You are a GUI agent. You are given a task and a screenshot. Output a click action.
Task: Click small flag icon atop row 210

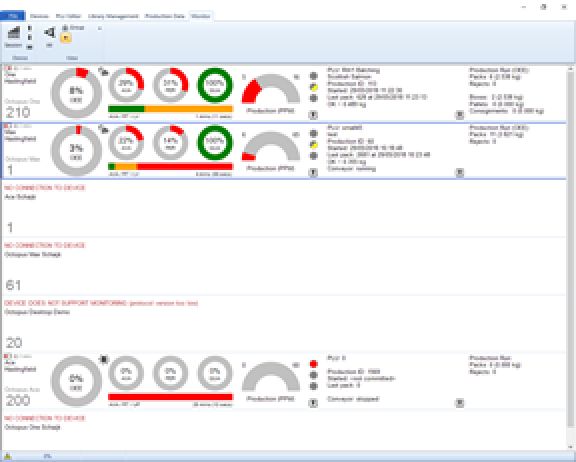[7, 68]
